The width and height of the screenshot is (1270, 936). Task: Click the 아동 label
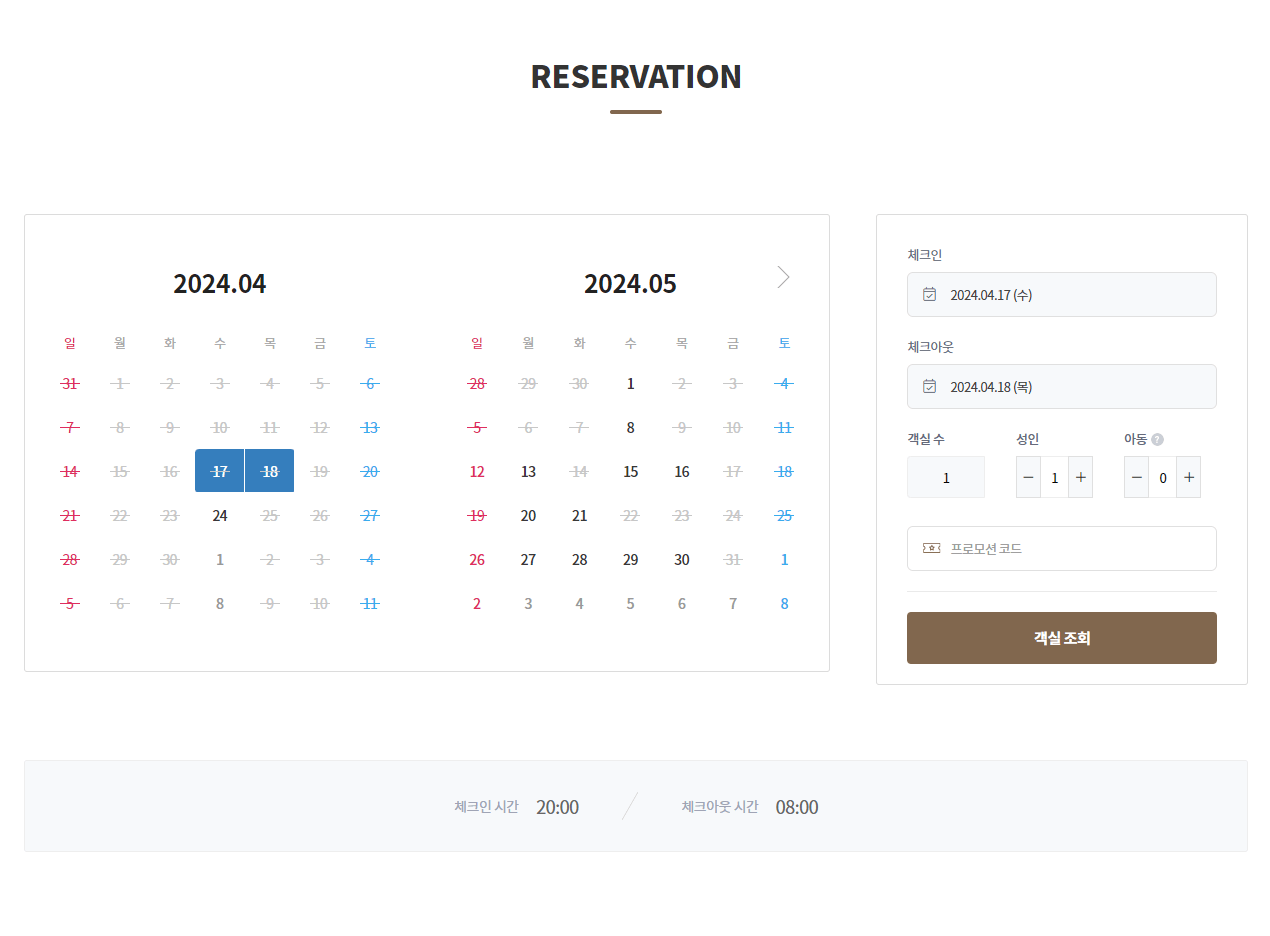[x=1136, y=439]
